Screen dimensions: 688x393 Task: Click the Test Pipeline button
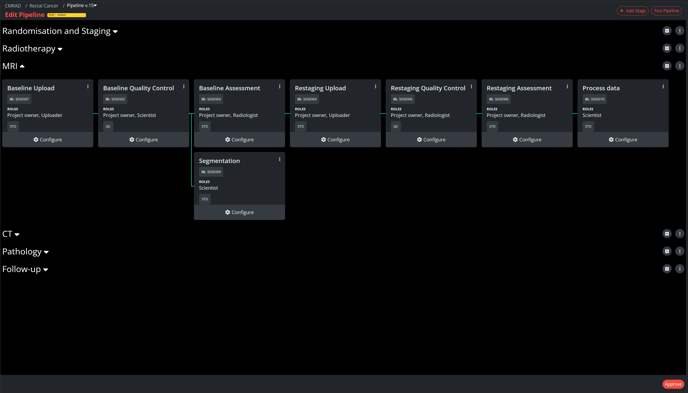[x=666, y=11]
